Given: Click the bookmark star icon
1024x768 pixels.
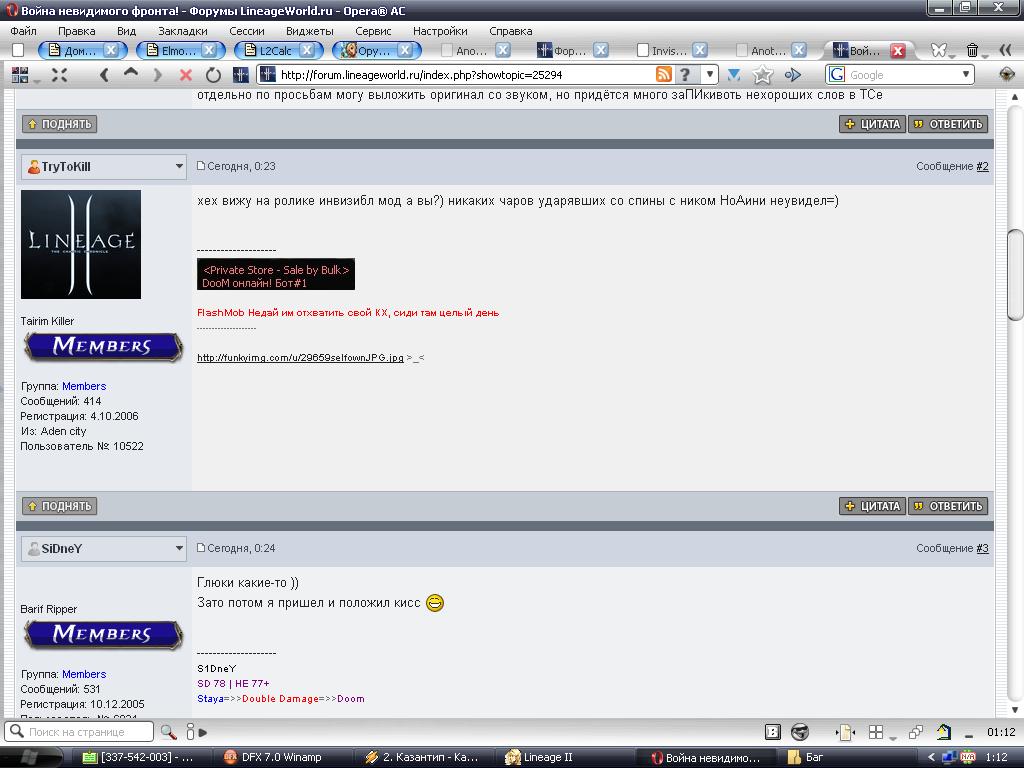Looking at the screenshot, I should point(763,75).
